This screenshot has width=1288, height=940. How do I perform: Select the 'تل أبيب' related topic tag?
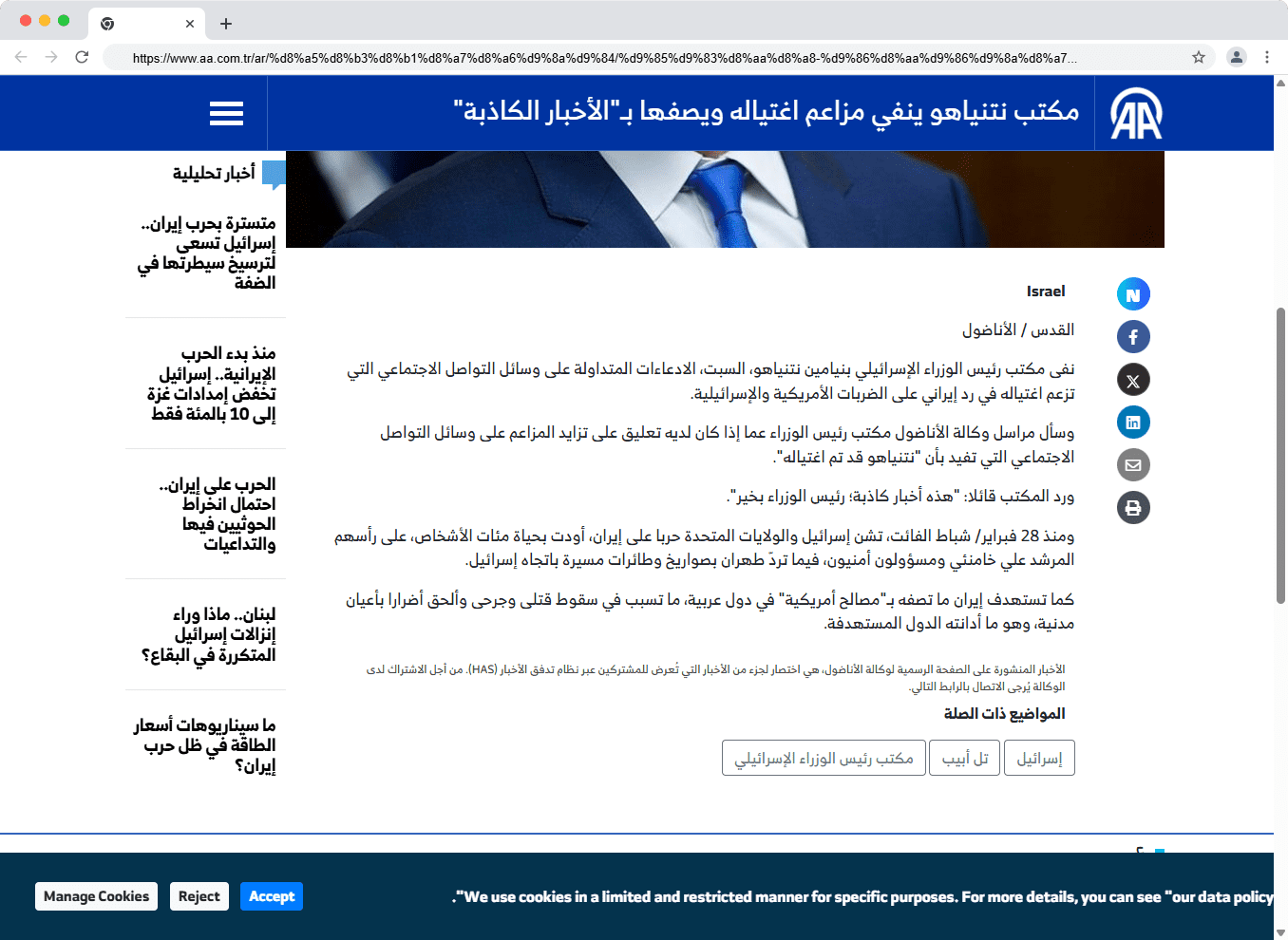(x=964, y=758)
